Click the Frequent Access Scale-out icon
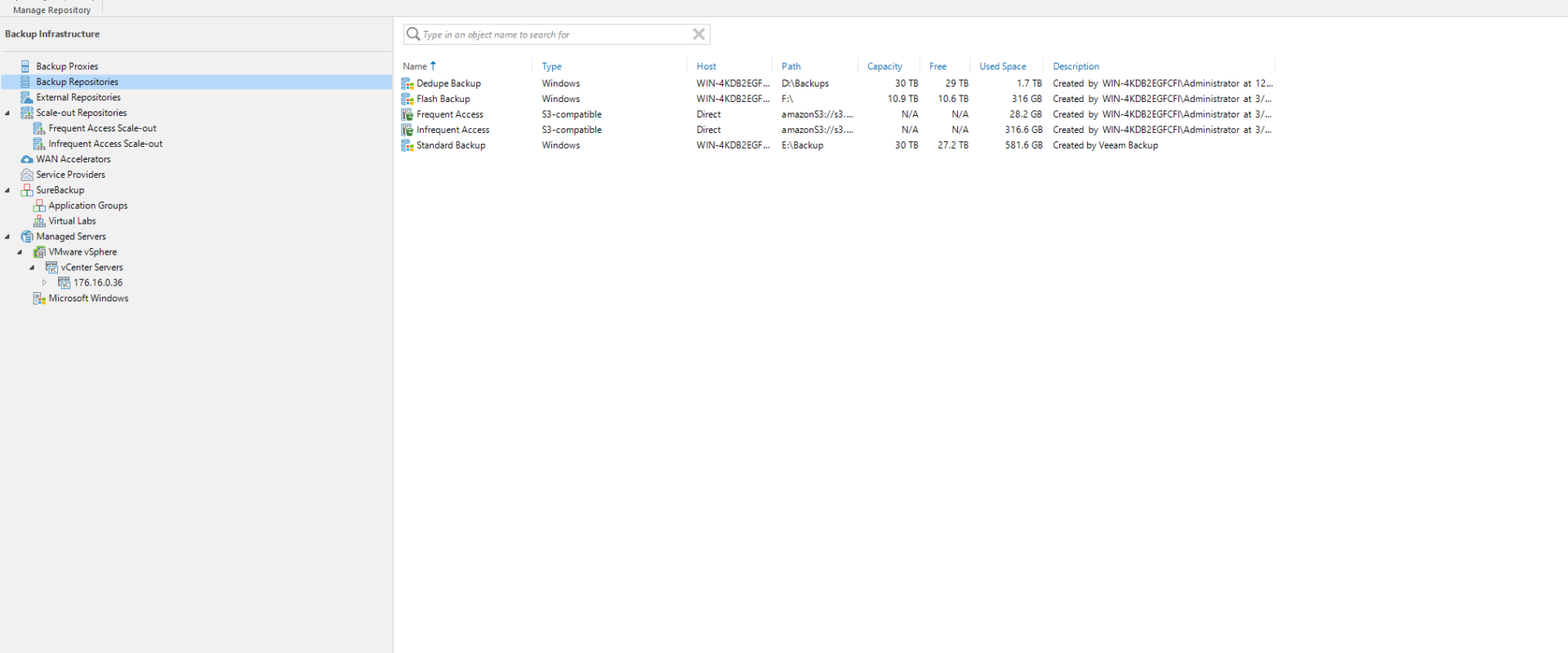This screenshot has height=653, width=1568. [x=38, y=128]
